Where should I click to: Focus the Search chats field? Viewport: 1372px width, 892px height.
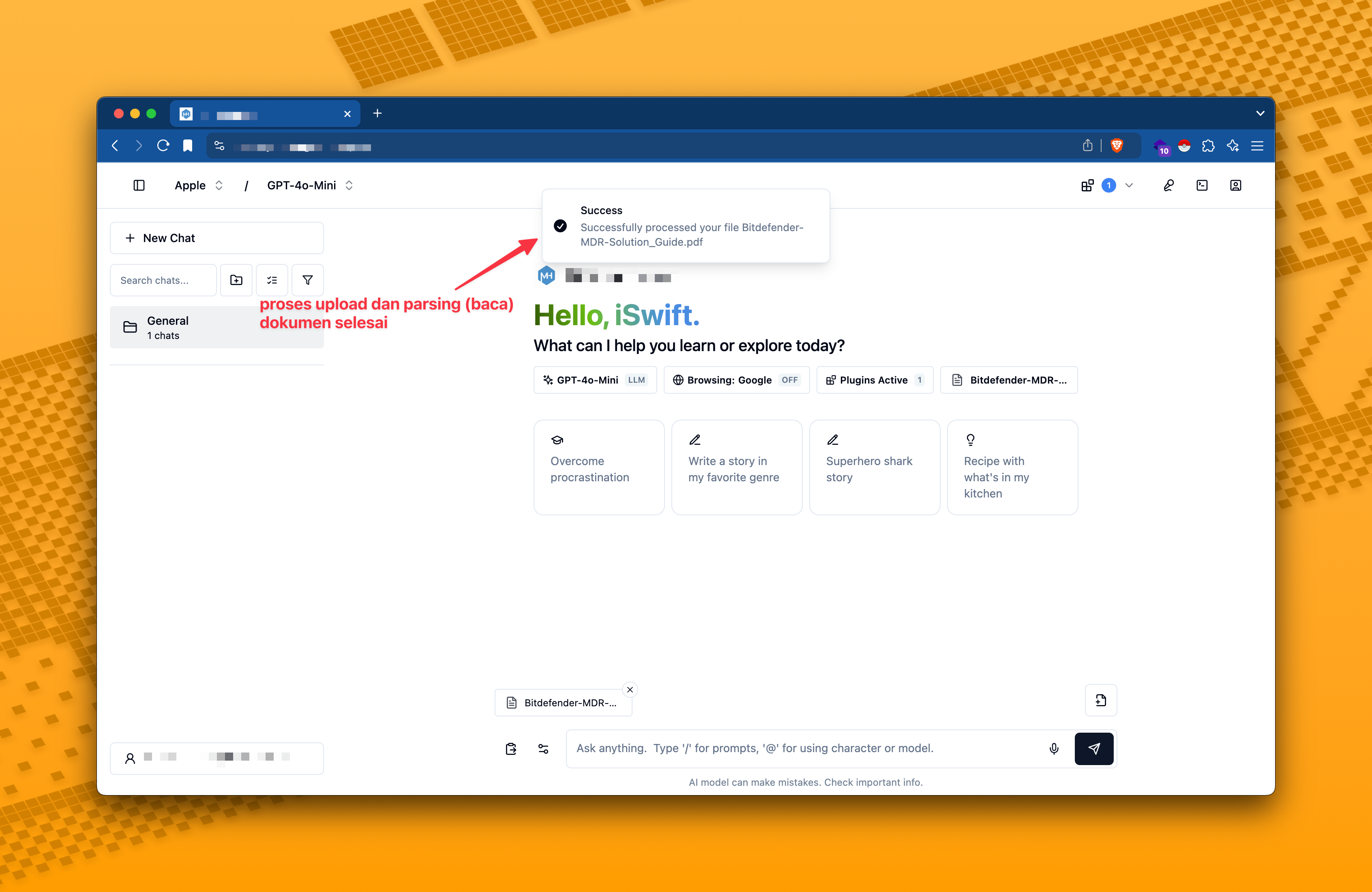coord(163,280)
